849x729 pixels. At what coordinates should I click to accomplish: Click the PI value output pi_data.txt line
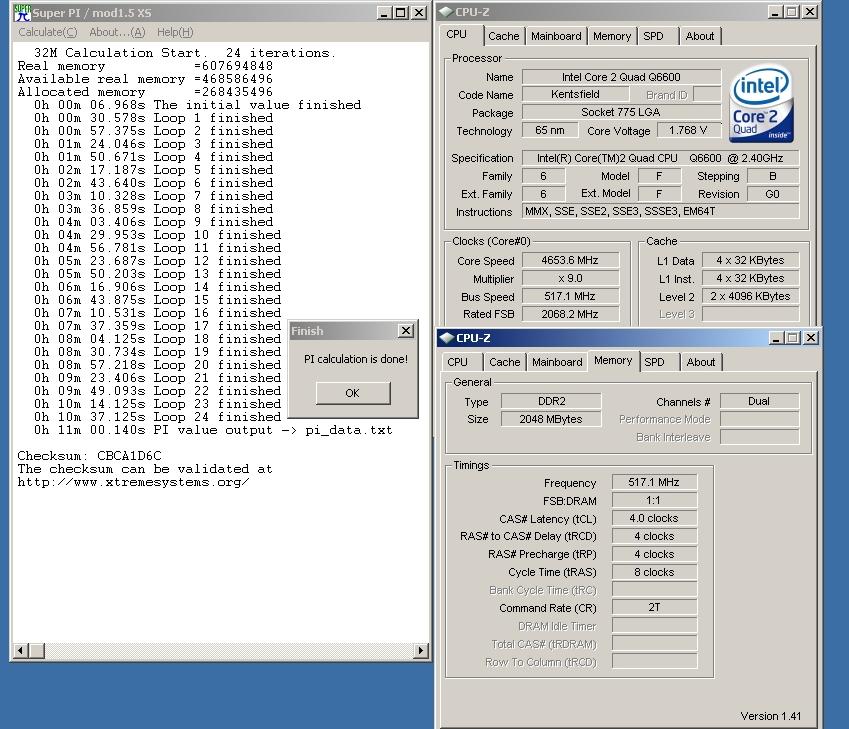213,430
